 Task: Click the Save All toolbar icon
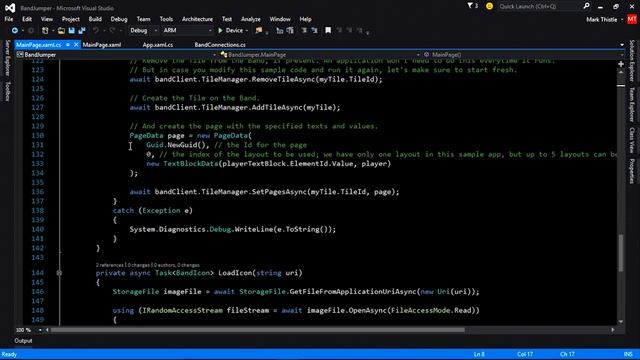82,31
